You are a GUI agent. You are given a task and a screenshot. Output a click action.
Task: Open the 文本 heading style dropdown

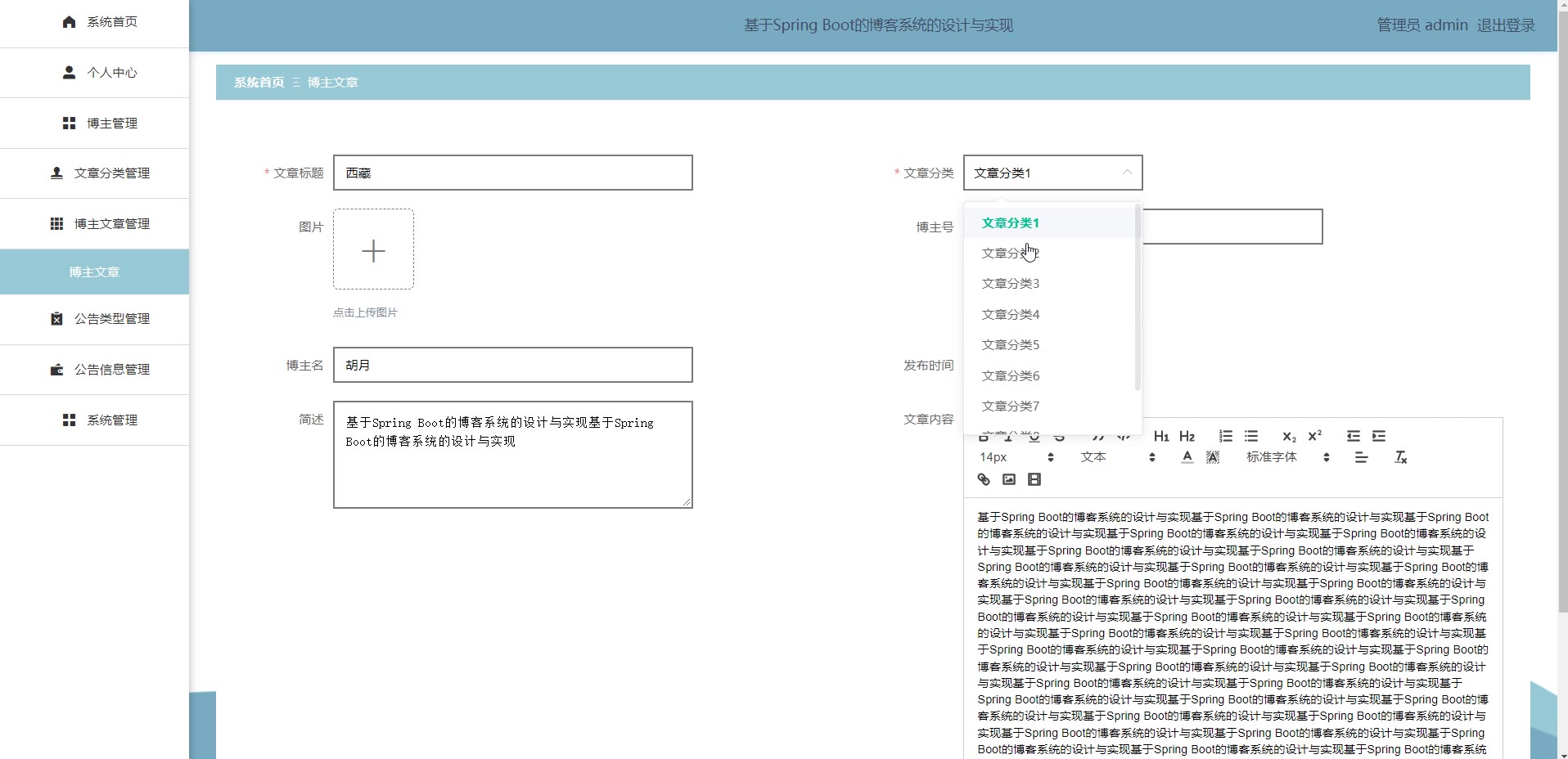1118,457
